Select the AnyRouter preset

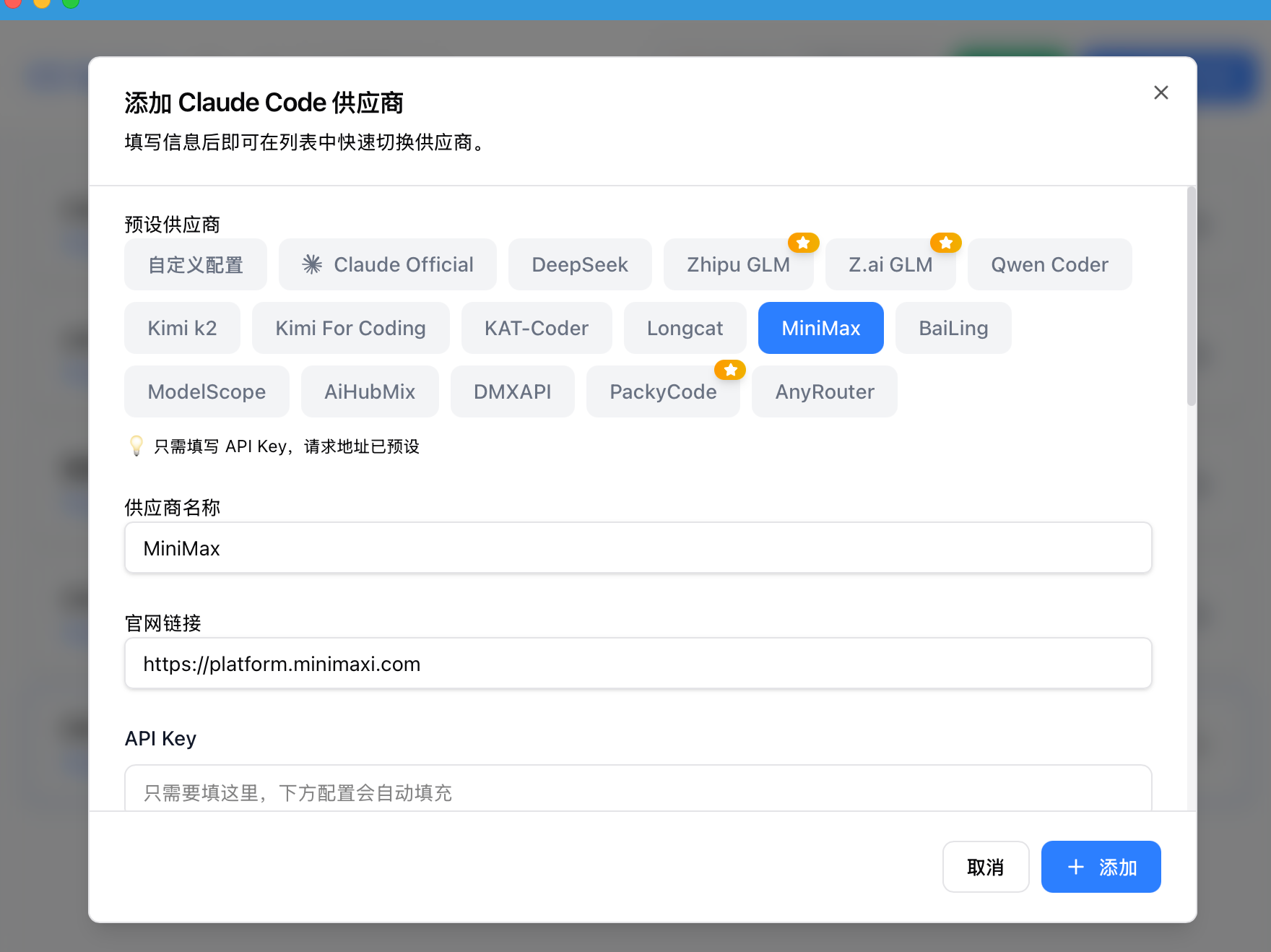click(825, 392)
